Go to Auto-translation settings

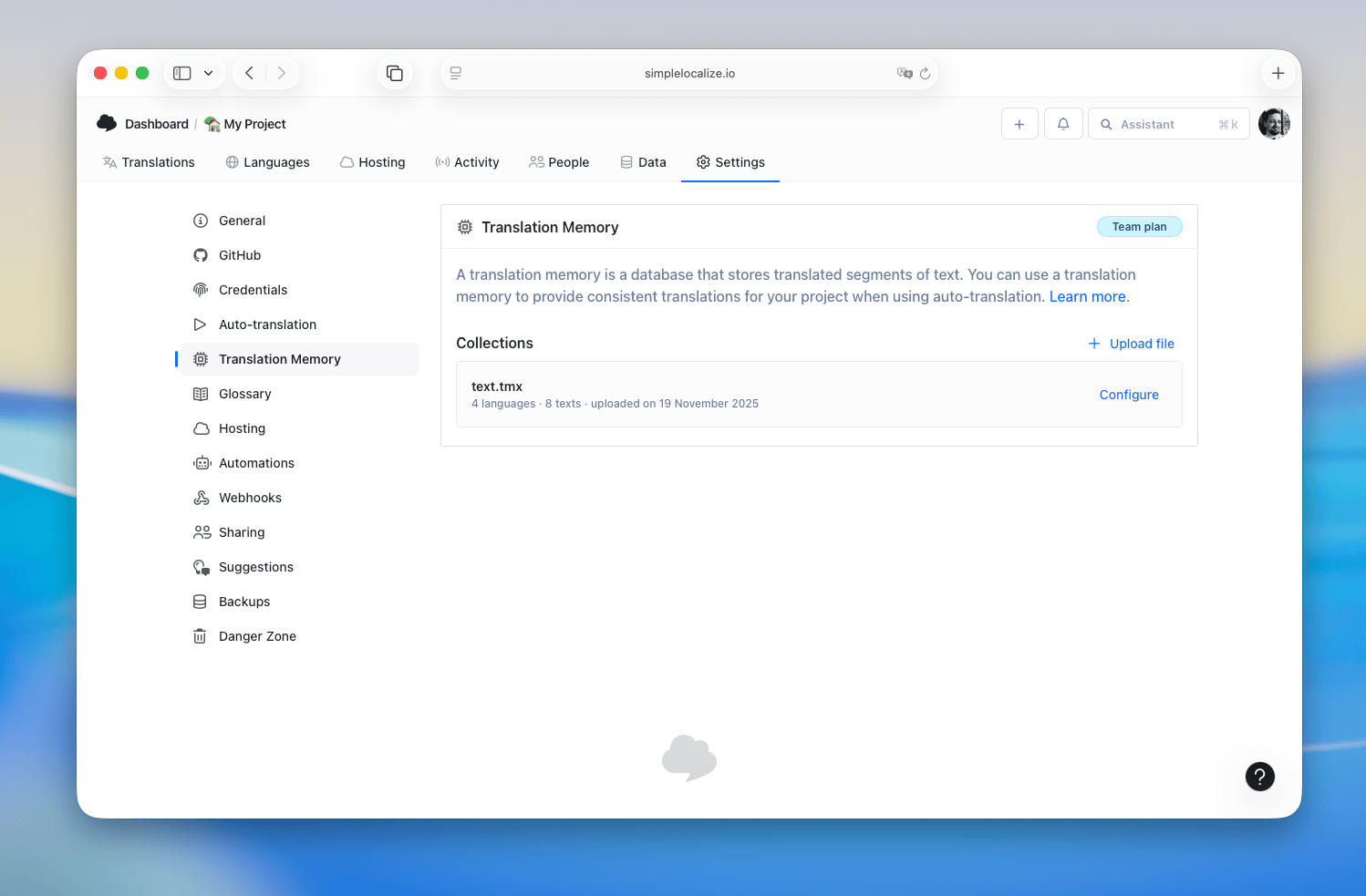coord(267,324)
